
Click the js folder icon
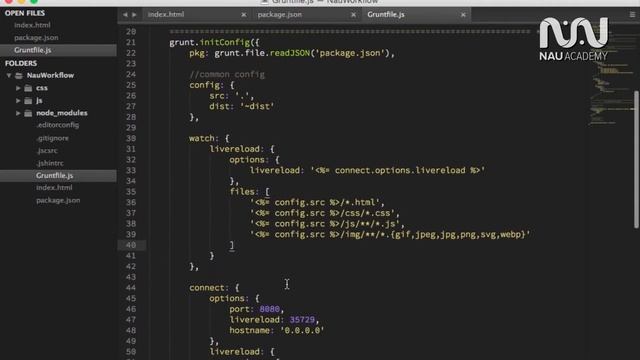pyautogui.click(x=28, y=100)
